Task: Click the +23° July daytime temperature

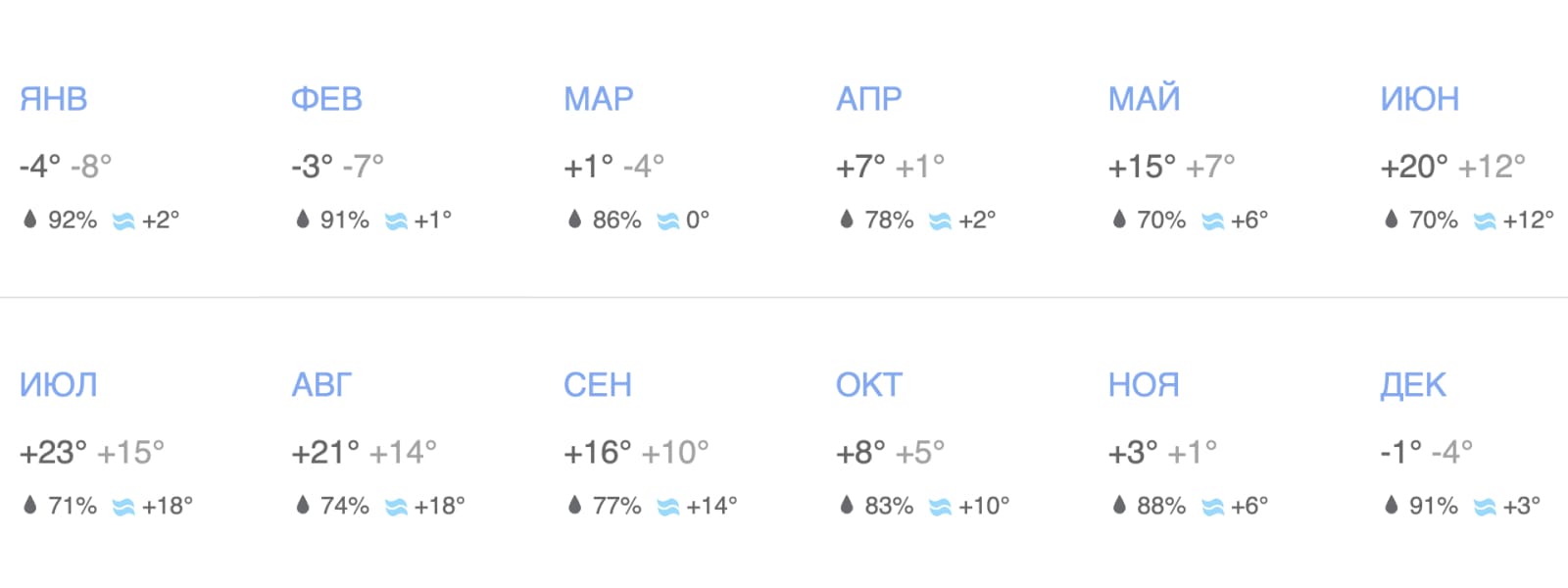Action: [53, 453]
